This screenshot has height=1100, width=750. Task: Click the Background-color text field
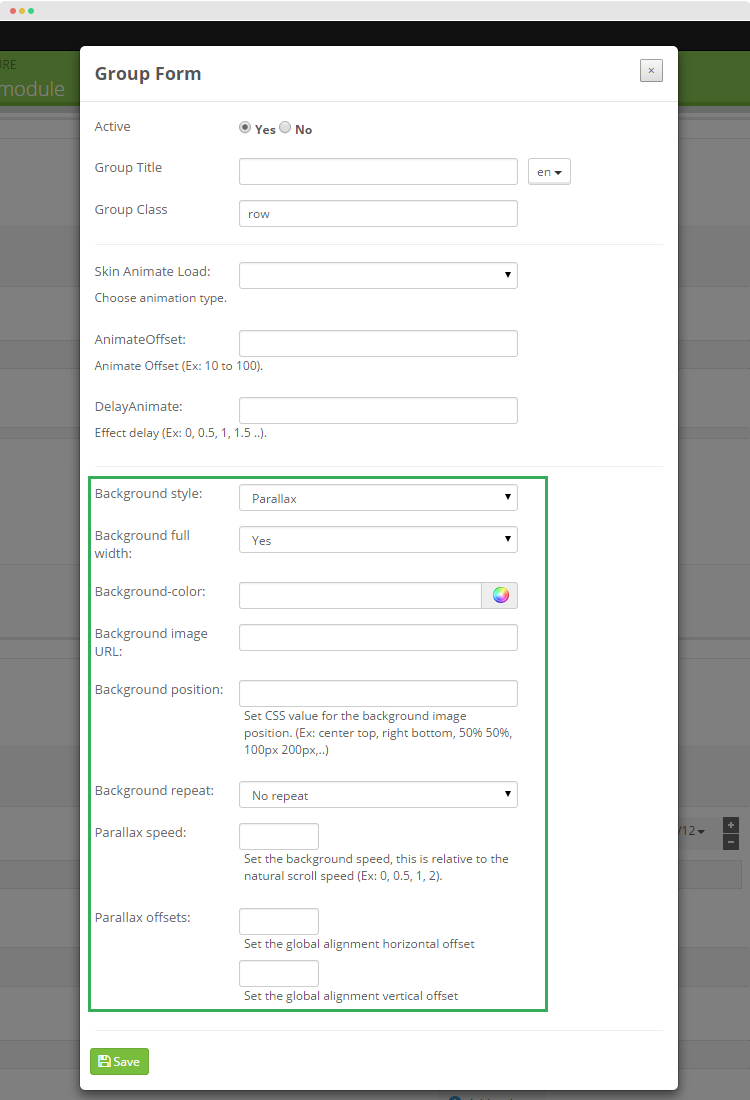pyautogui.click(x=360, y=596)
